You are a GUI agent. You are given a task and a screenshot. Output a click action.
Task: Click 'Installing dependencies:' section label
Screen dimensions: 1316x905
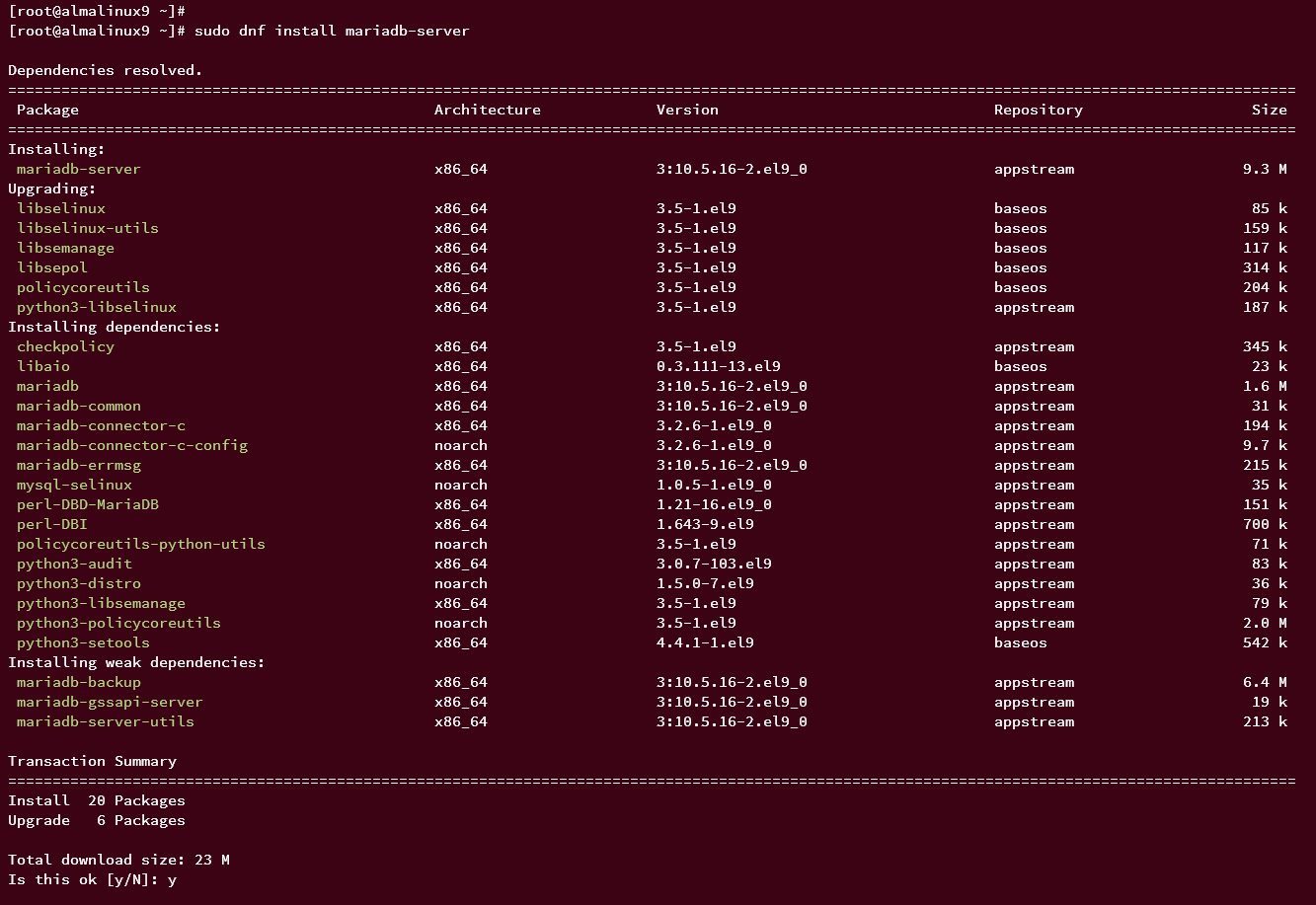tap(115, 327)
